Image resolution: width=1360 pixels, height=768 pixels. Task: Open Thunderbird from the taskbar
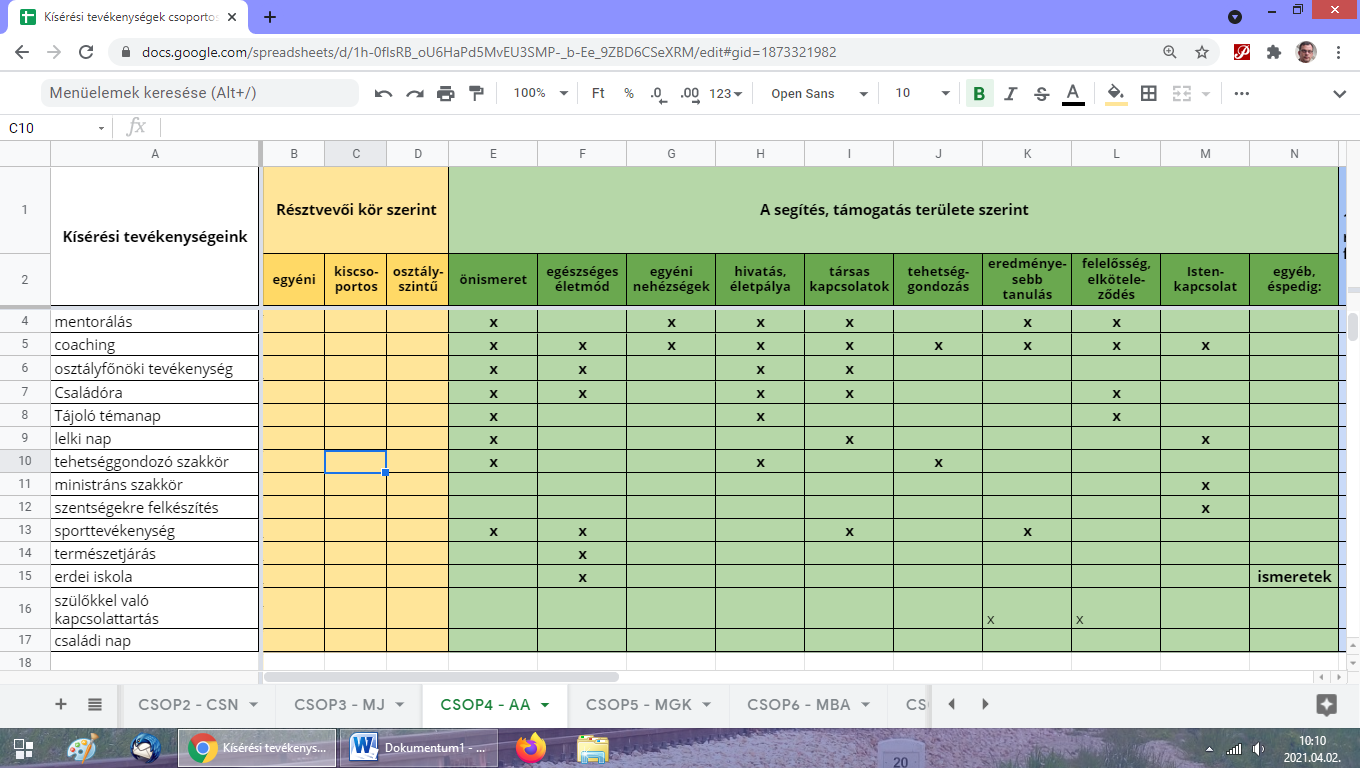(146, 748)
